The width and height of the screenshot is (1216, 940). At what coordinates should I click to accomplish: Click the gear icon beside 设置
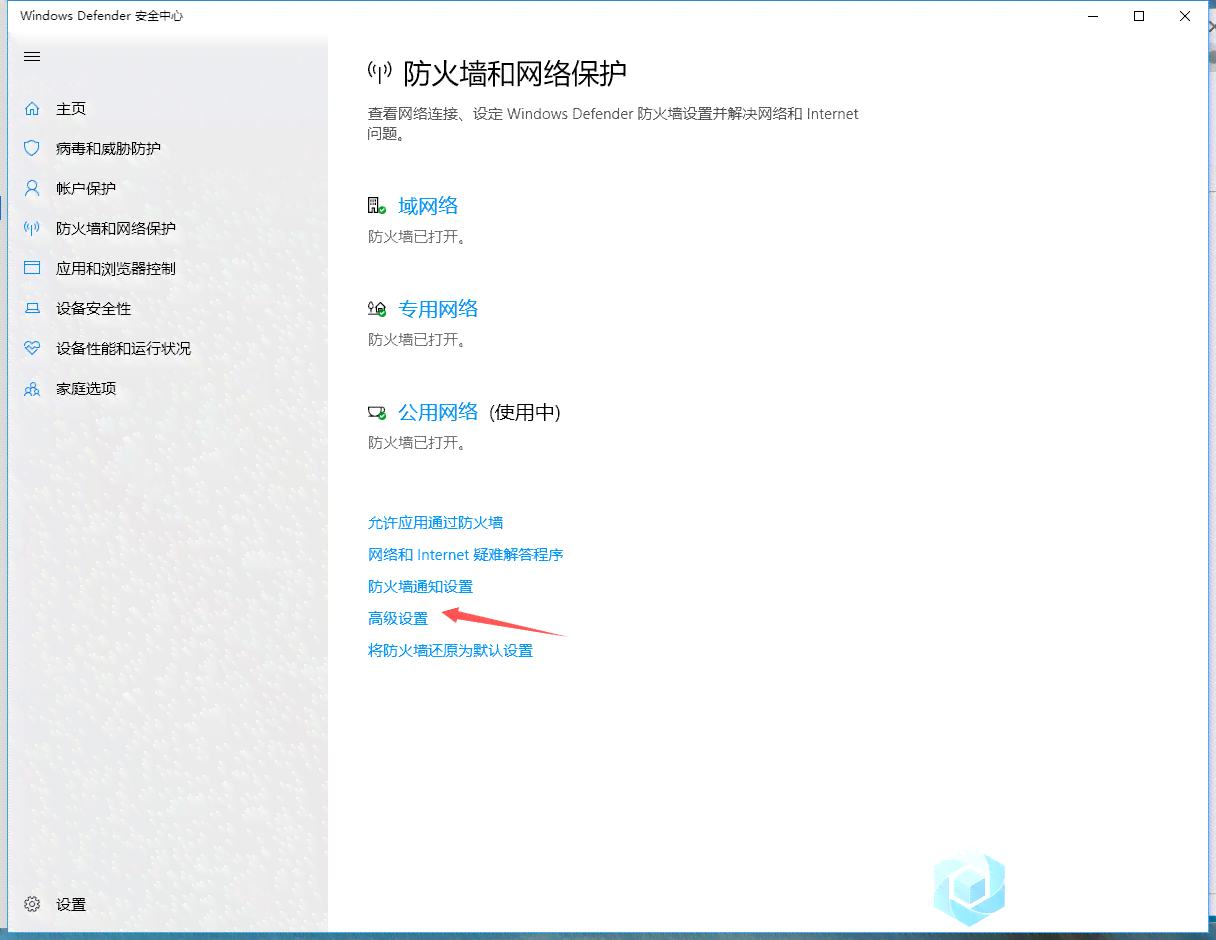click(x=32, y=904)
